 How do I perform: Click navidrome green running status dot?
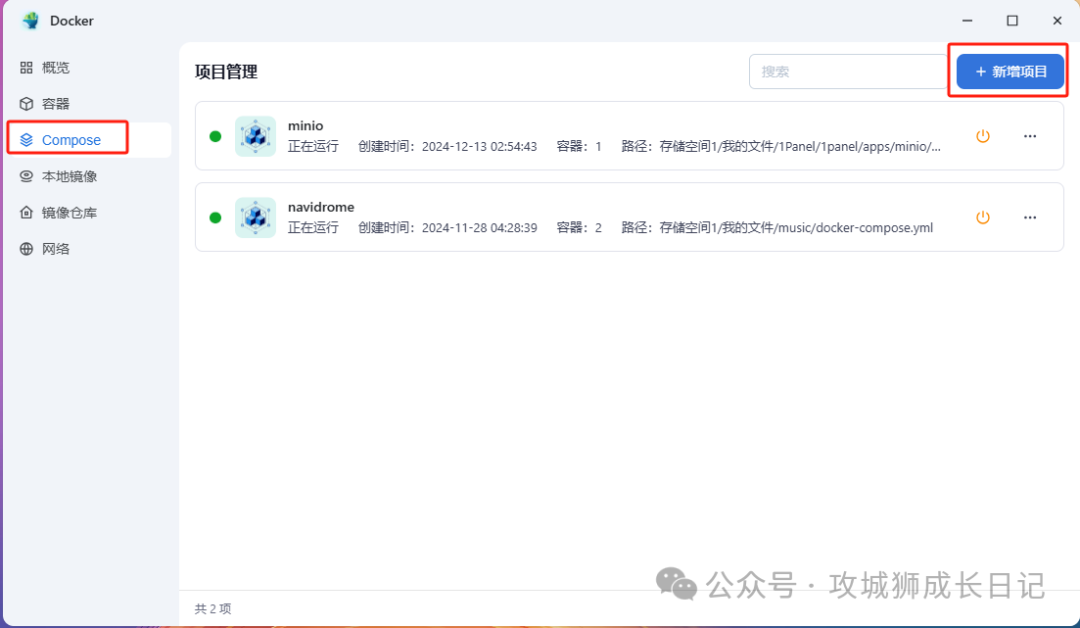tap(216, 218)
